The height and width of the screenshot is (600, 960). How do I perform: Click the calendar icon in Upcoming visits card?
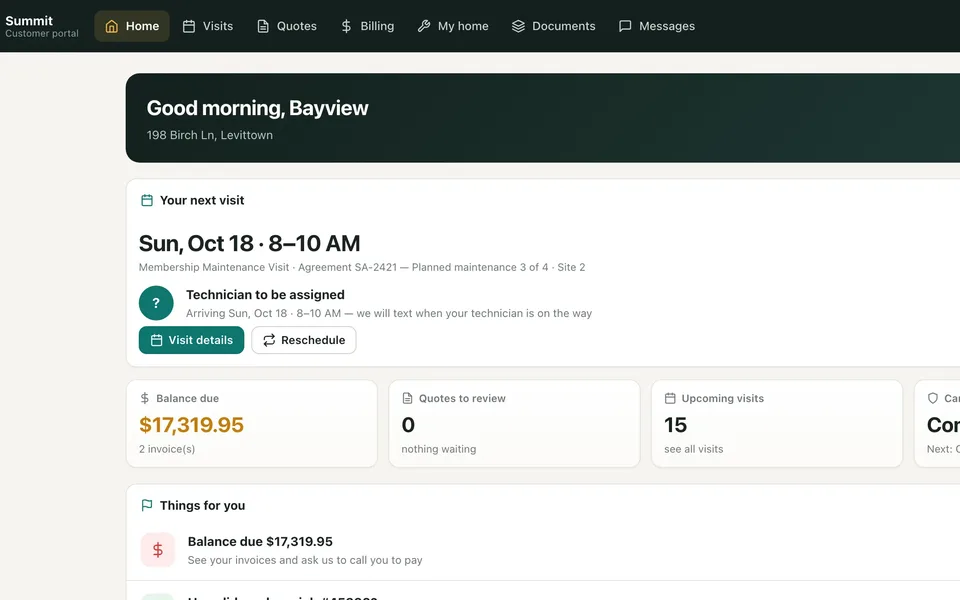[x=670, y=398]
